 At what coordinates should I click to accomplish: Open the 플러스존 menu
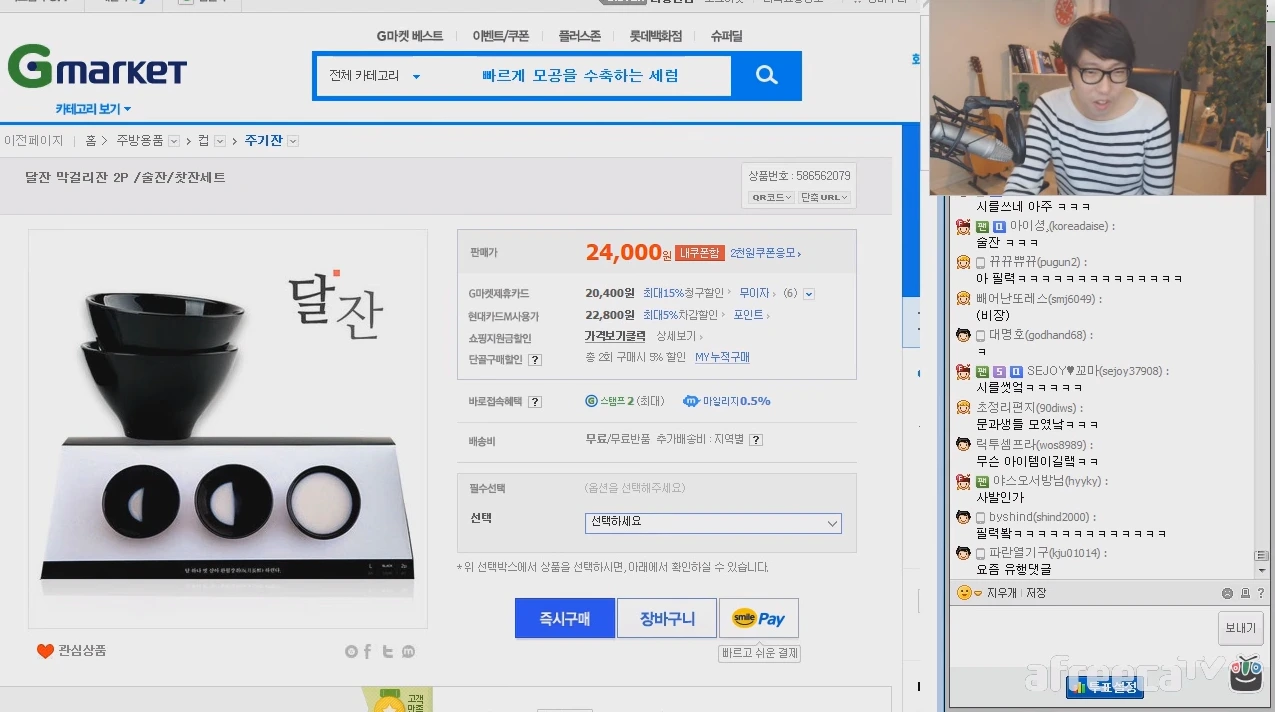(580, 36)
